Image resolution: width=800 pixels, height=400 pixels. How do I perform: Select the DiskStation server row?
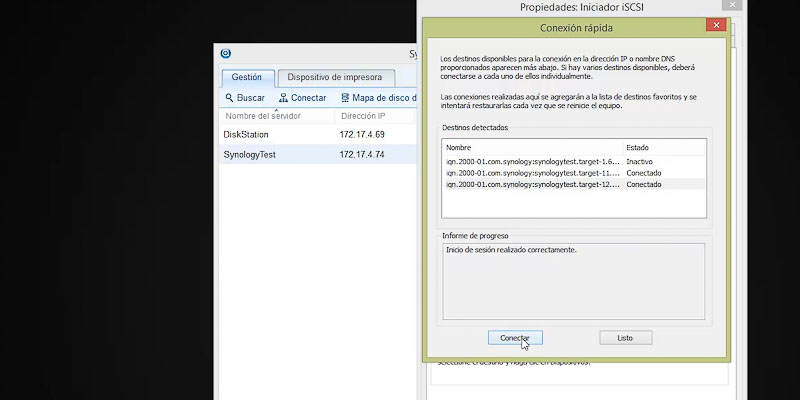[318, 135]
